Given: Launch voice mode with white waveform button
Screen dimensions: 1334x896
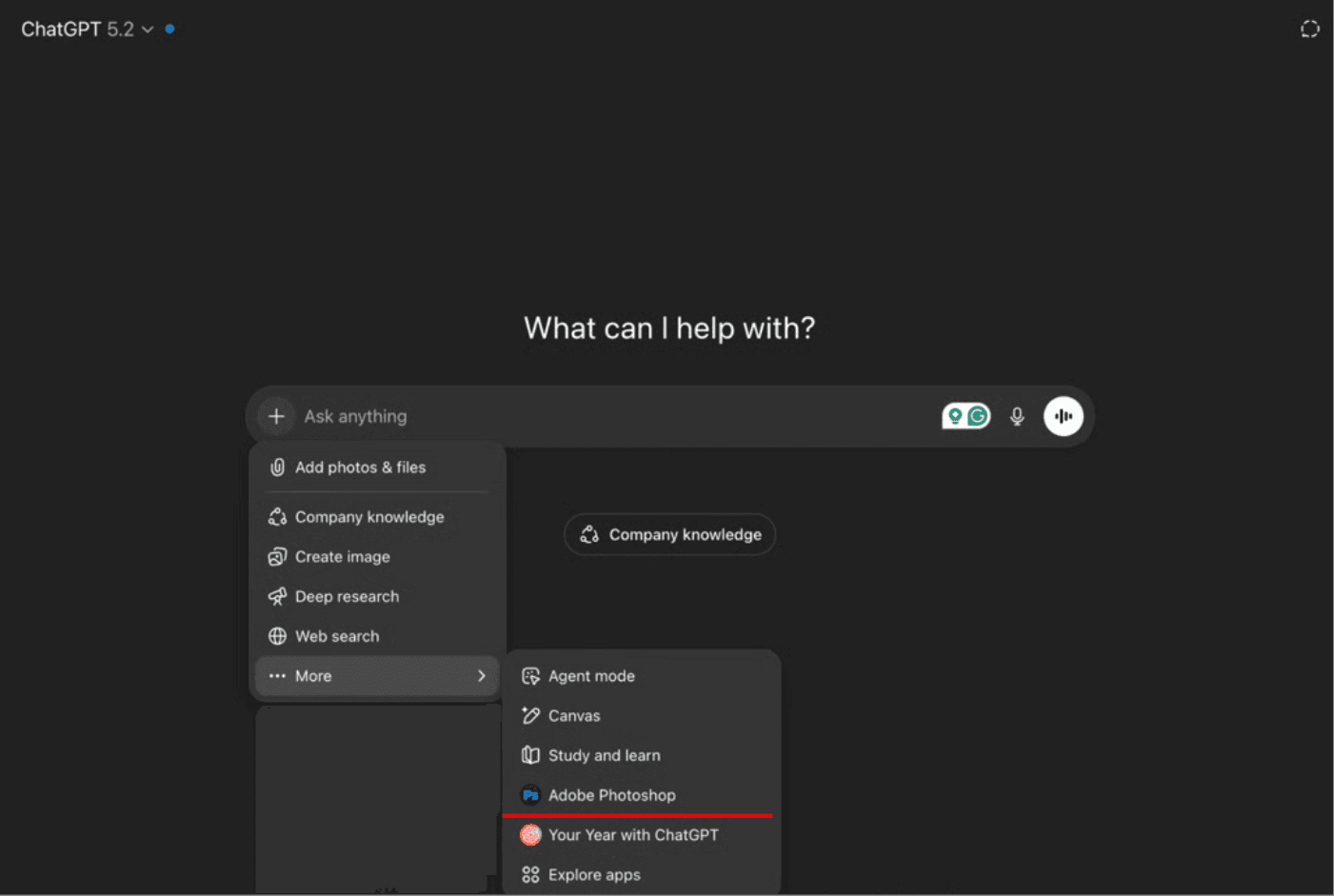Looking at the screenshot, I should (x=1064, y=416).
